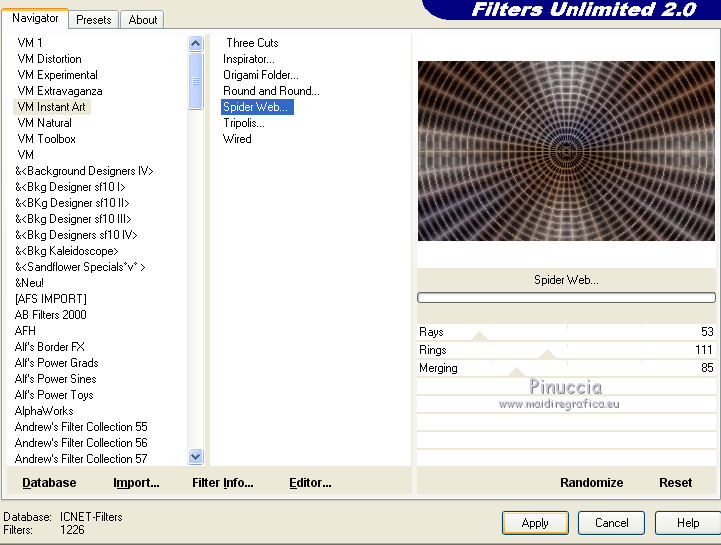Choose the Round and Round... filter

pos(271,91)
